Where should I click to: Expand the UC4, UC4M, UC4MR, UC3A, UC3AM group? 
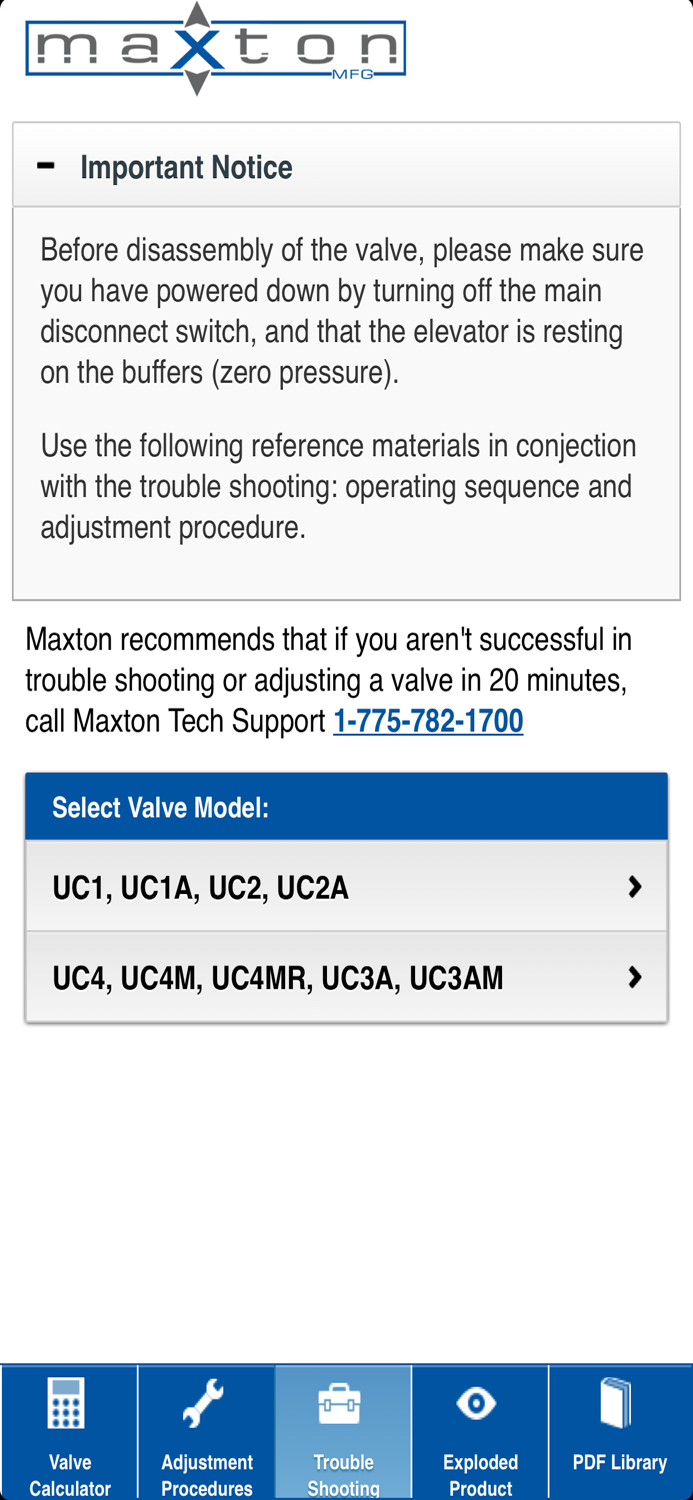tap(346, 976)
